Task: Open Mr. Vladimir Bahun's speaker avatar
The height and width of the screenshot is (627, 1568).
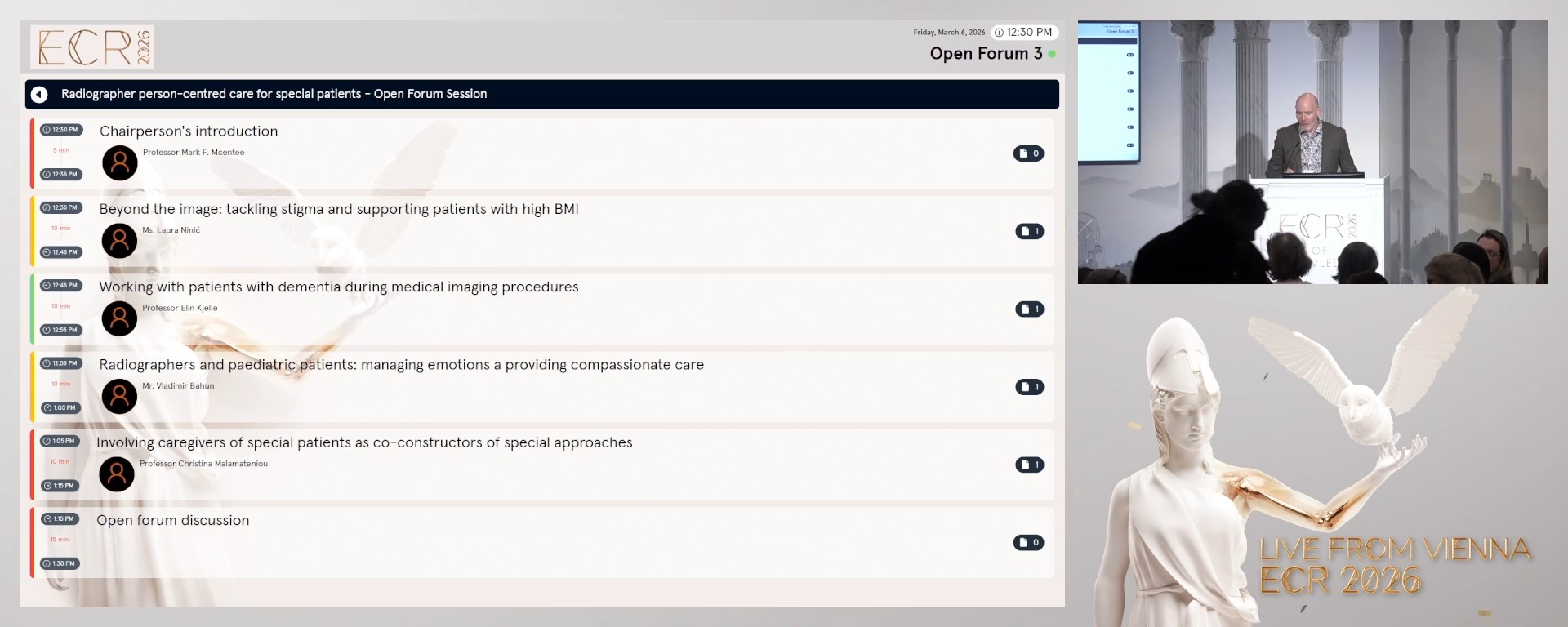Action: 120,396
